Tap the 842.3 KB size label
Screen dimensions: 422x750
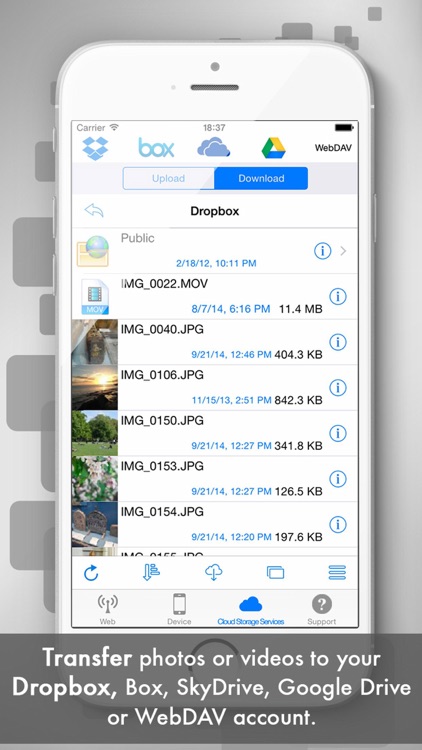point(299,400)
